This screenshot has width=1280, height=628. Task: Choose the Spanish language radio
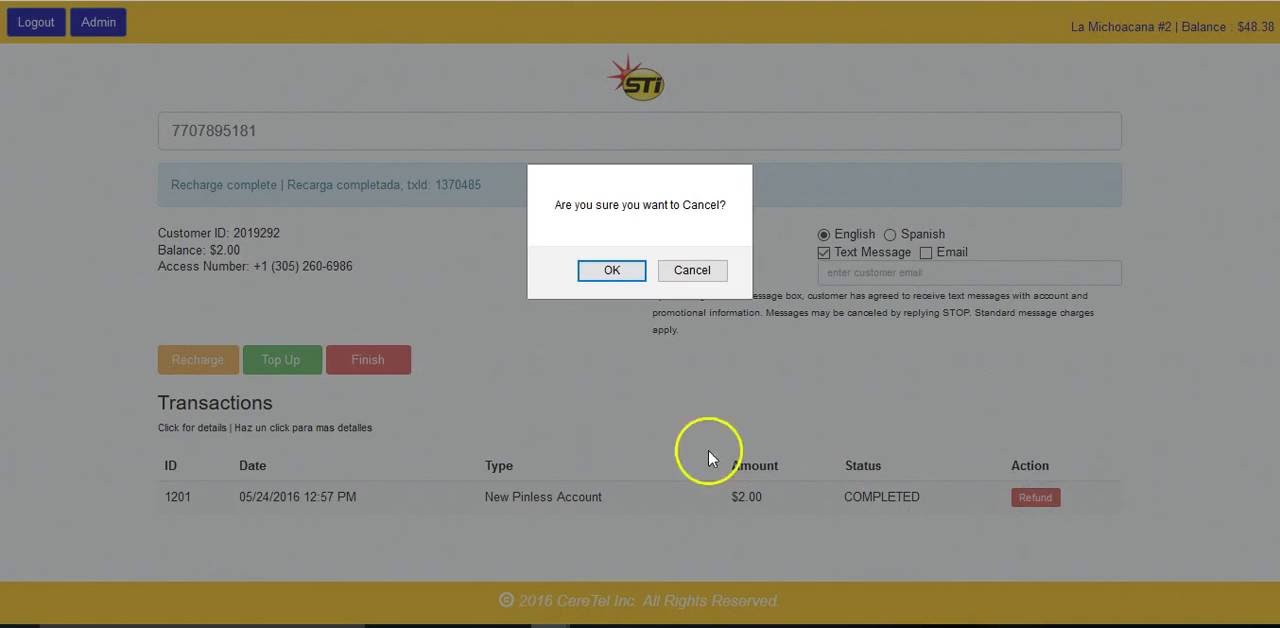pyautogui.click(x=890, y=234)
